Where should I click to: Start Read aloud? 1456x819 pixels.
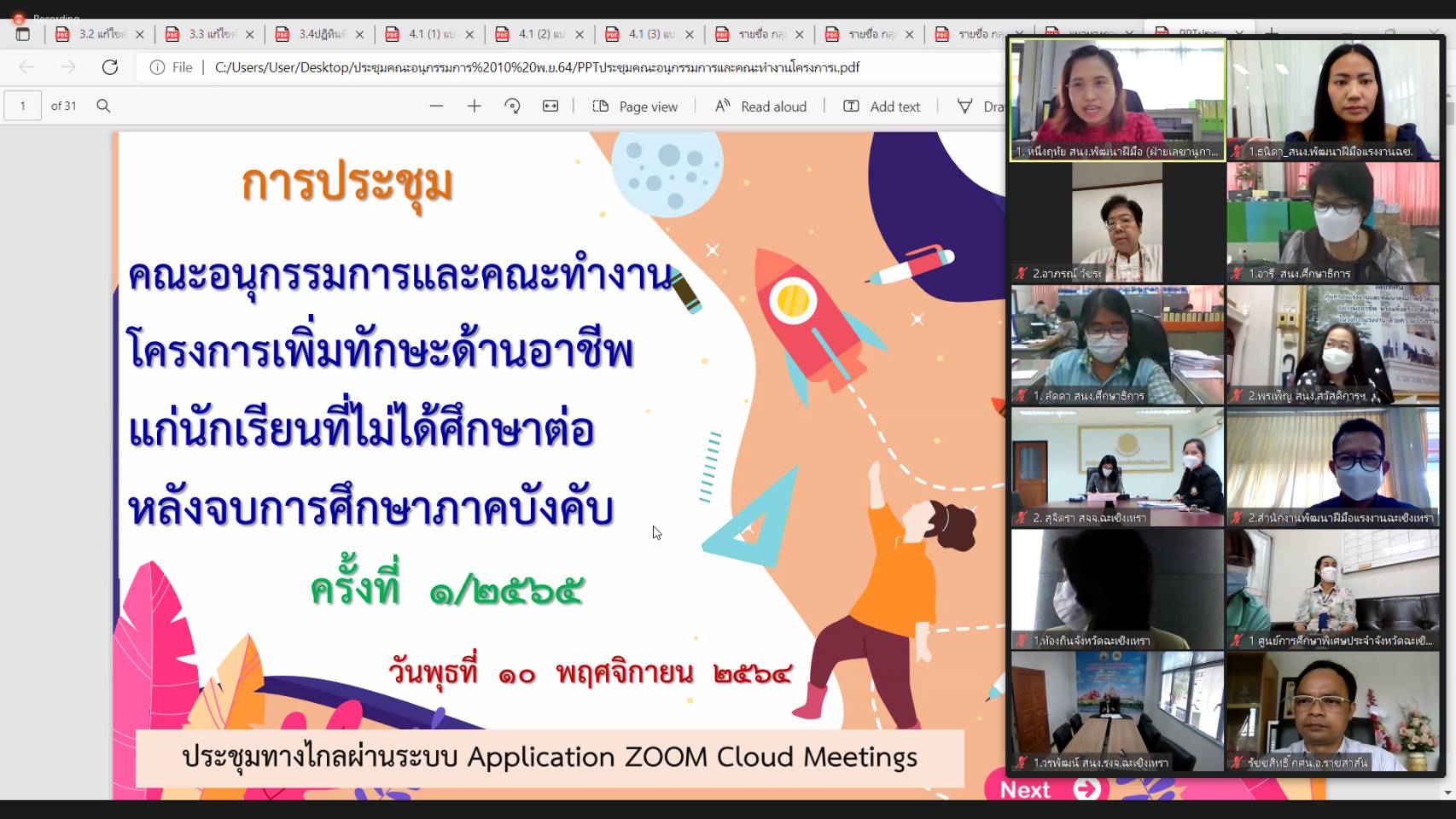pyautogui.click(x=760, y=106)
